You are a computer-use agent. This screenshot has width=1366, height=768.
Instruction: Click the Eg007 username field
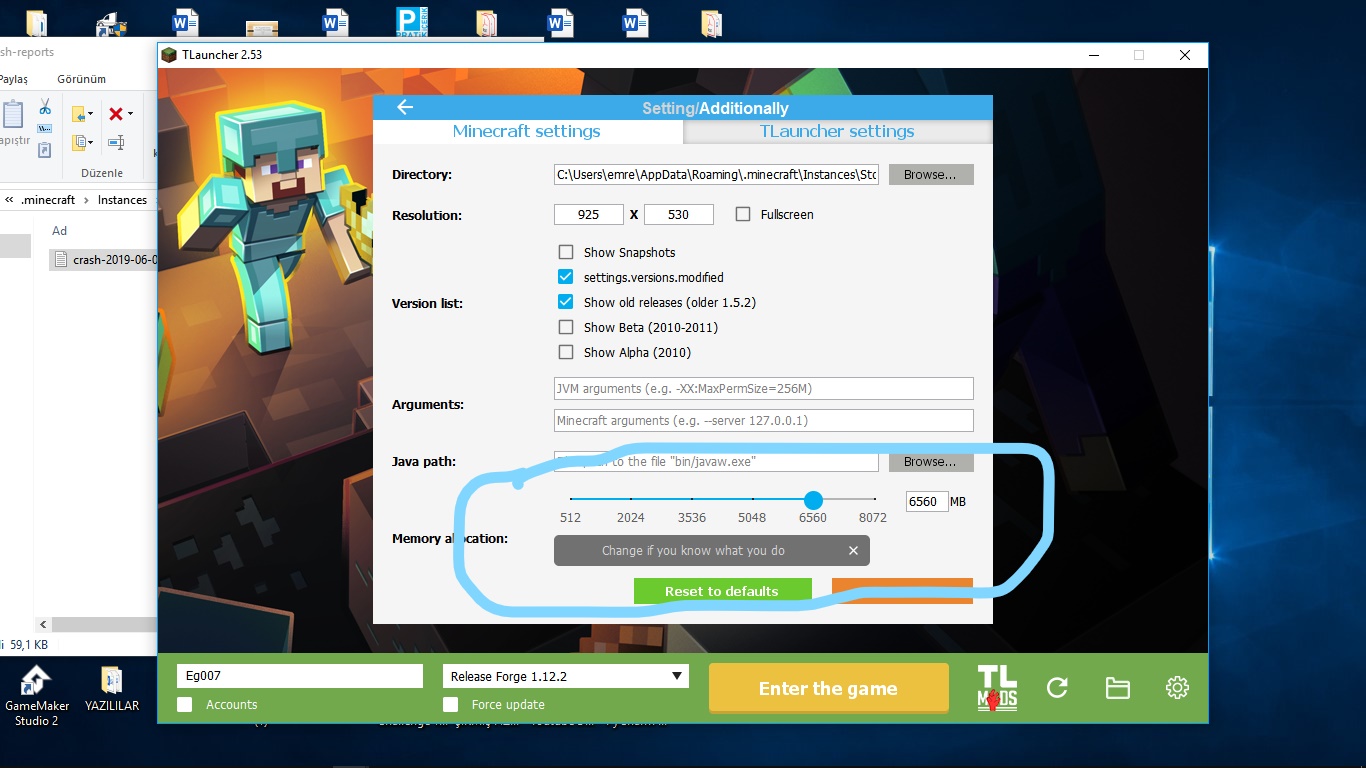coord(300,676)
